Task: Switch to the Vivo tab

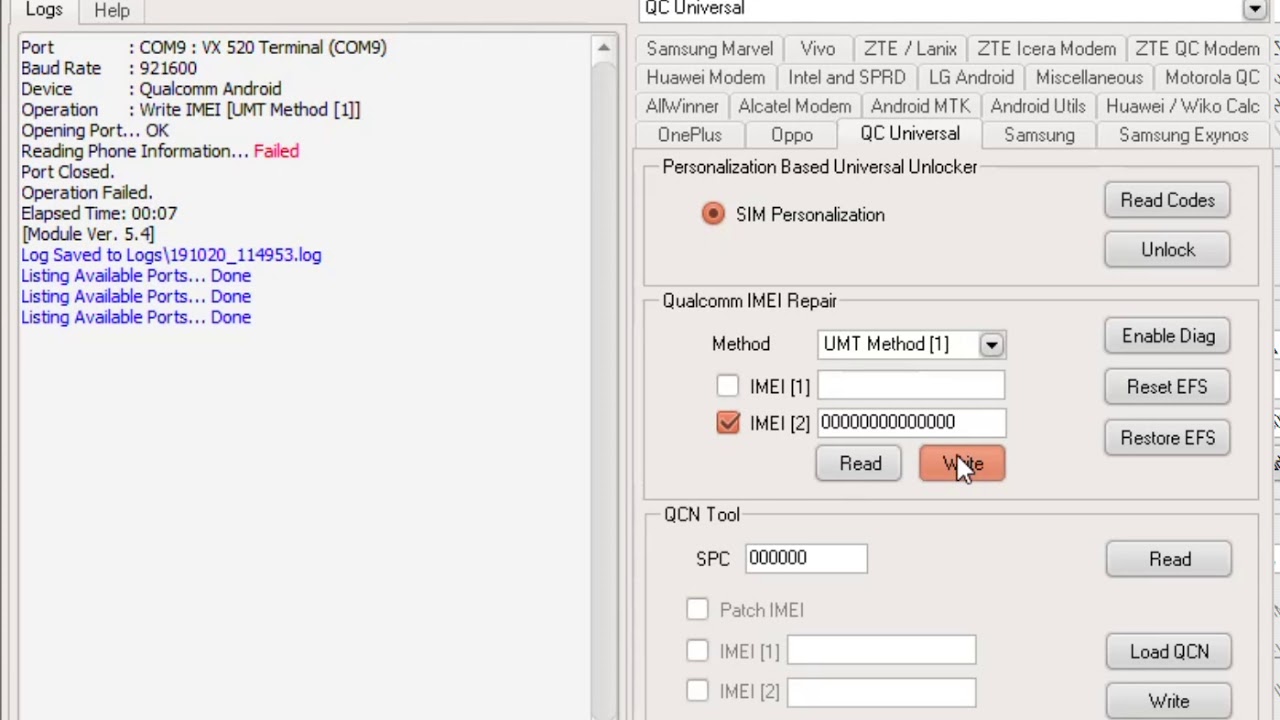Action: [817, 49]
